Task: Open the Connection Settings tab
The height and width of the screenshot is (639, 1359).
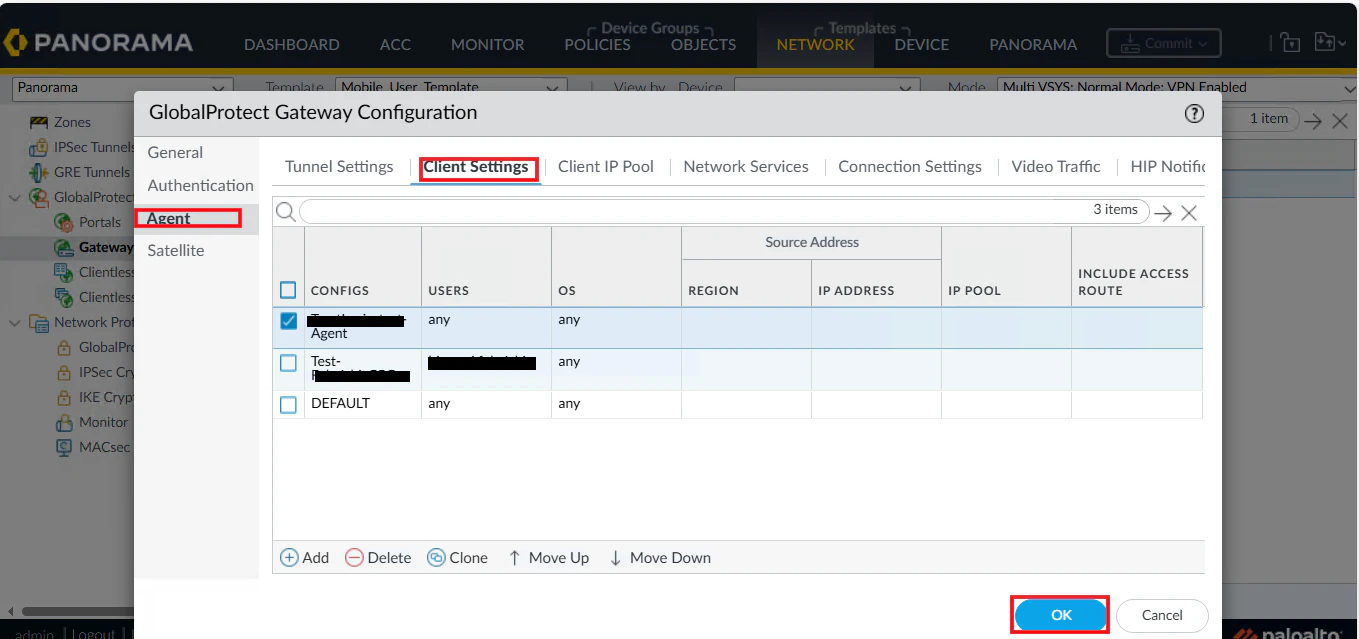Action: [910, 167]
